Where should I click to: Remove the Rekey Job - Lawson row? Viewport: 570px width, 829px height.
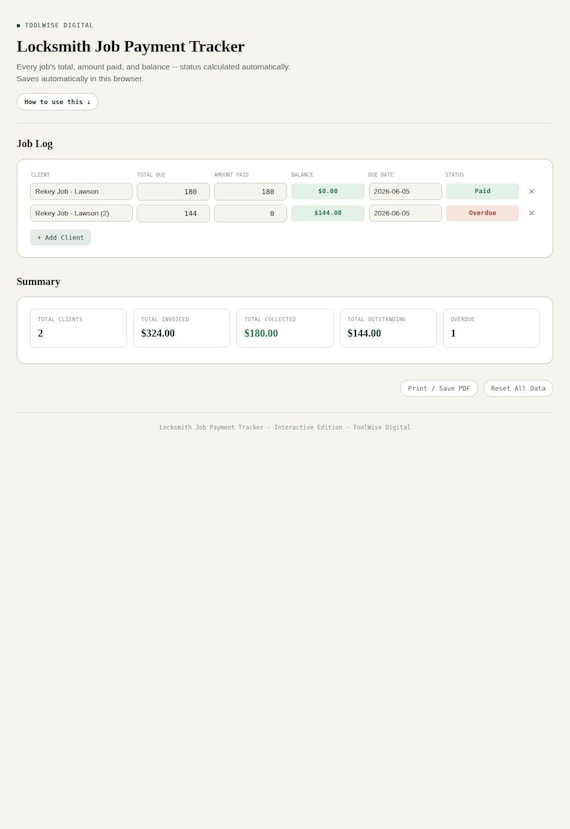(x=531, y=191)
